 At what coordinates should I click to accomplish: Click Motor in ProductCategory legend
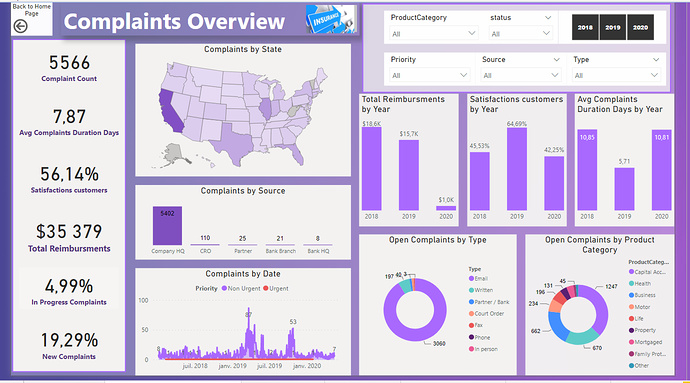tap(639, 307)
